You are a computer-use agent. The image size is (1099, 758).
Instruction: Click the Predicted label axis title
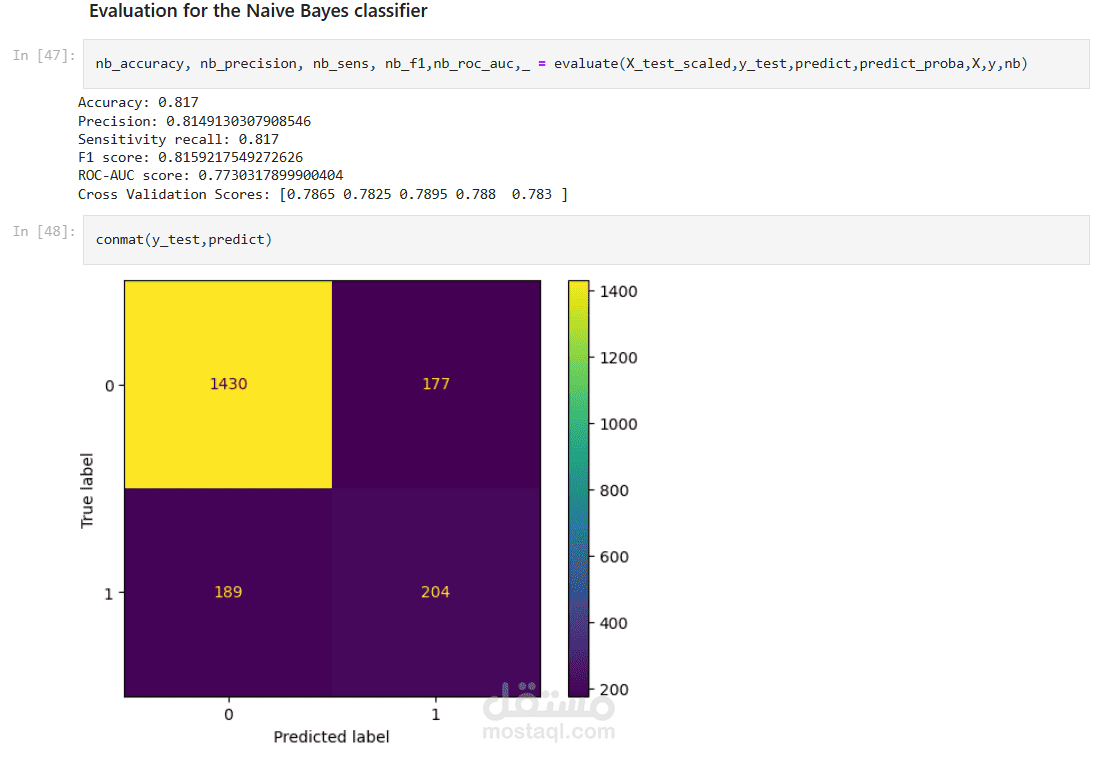[332, 737]
